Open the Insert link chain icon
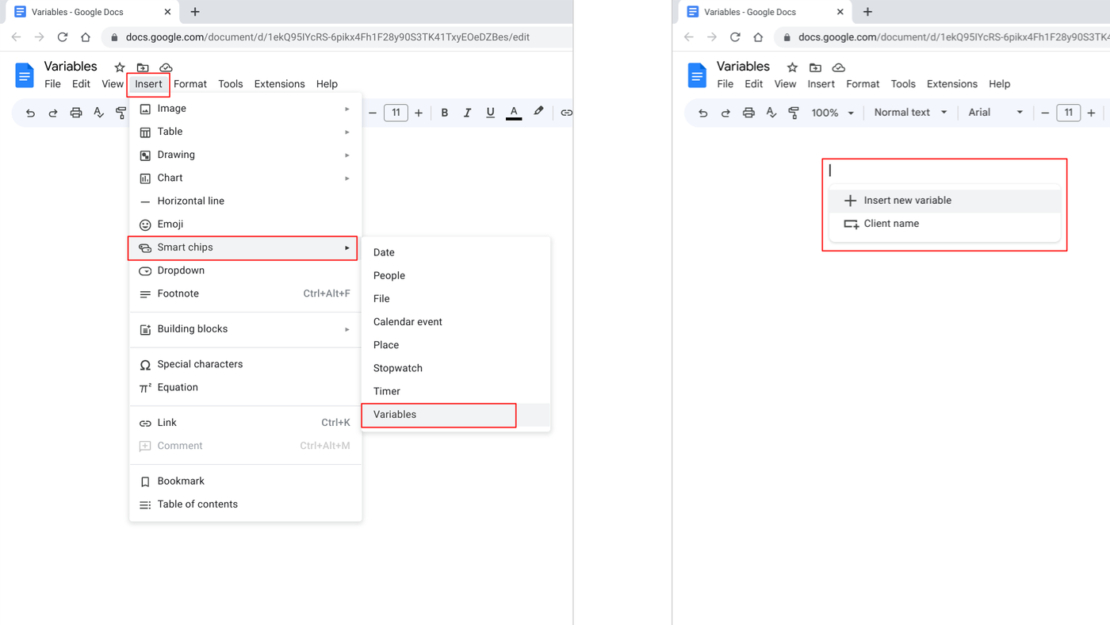The height and width of the screenshot is (625, 1110). [x=567, y=113]
